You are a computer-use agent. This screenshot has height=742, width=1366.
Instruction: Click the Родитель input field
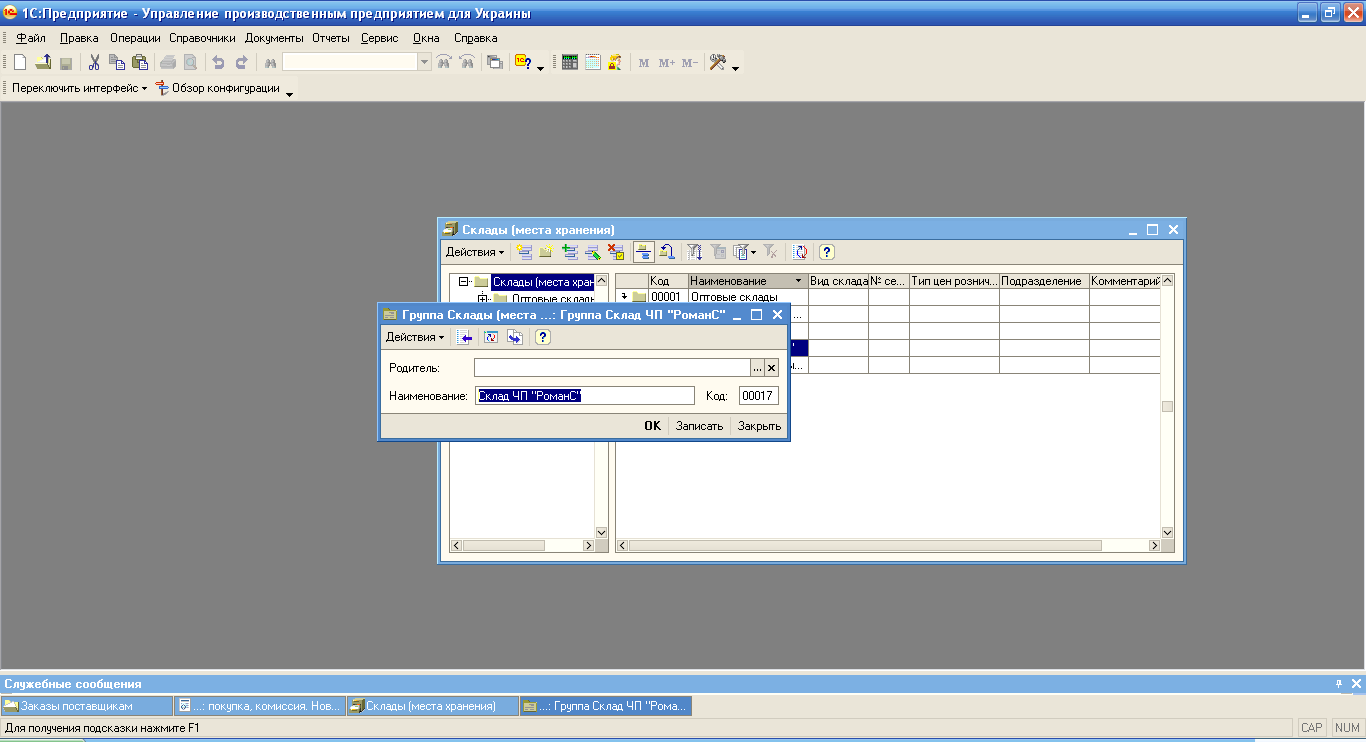(612, 368)
